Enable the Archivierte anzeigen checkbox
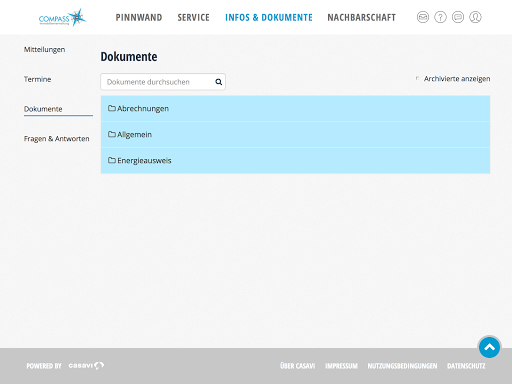The width and height of the screenshot is (512, 384). pos(417,79)
